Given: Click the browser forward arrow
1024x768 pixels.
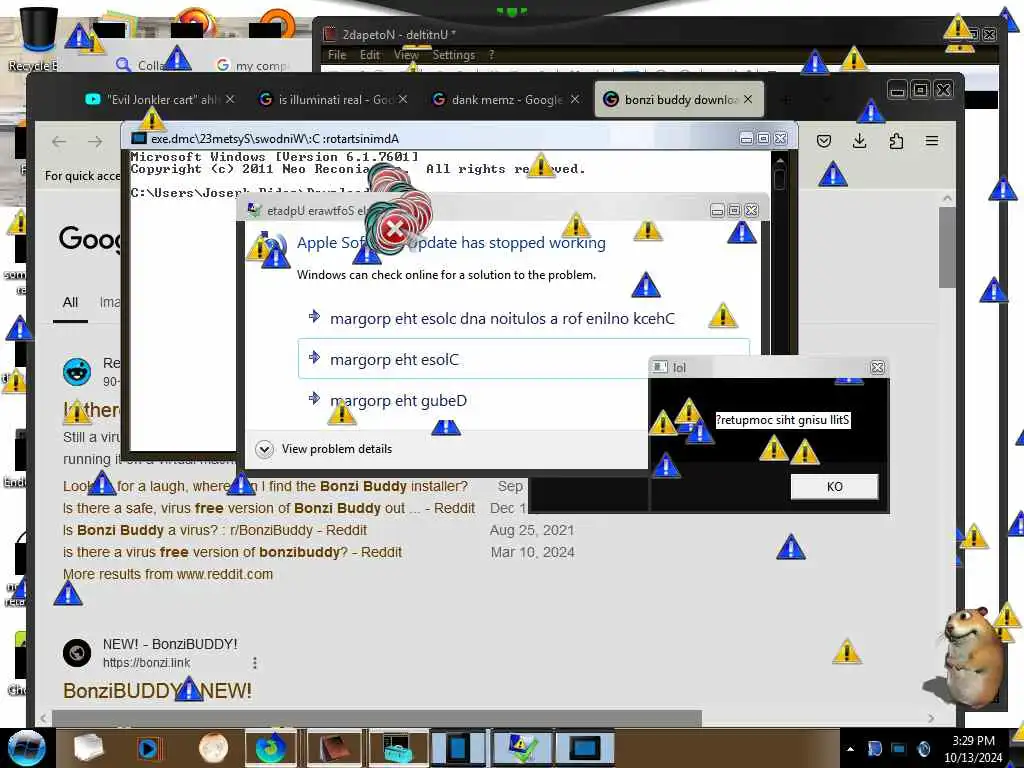Looking at the screenshot, I should click(95, 142).
